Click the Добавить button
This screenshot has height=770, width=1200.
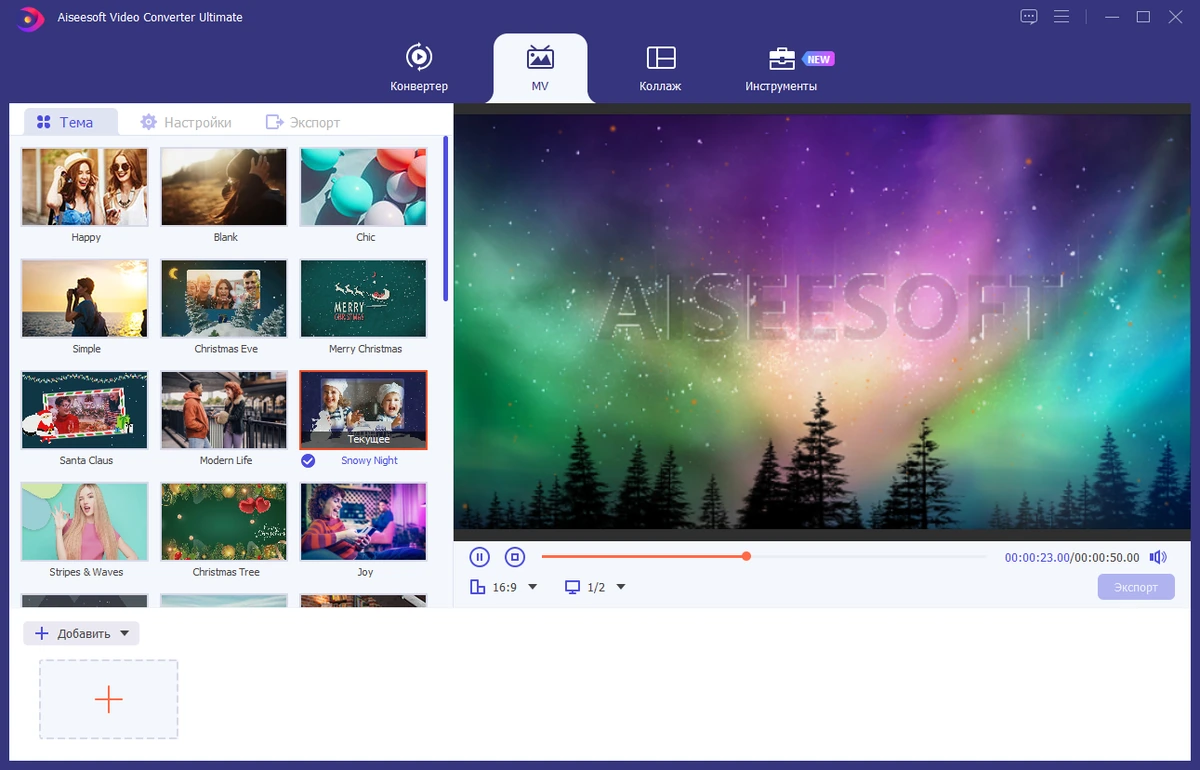click(x=81, y=633)
